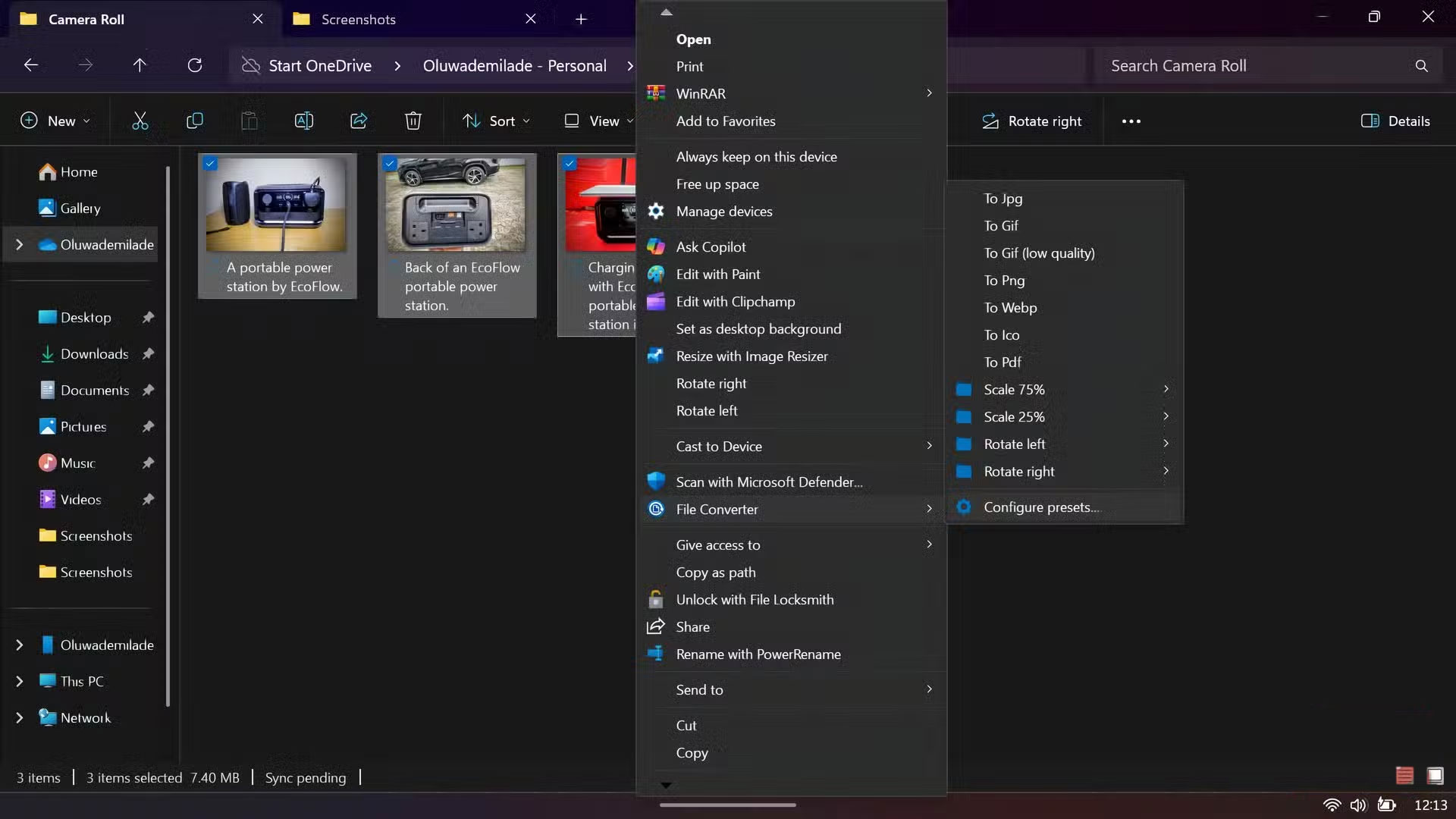Screen dimensions: 1456x819
Task: Select To Png in converter submenu
Action: coord(1004,281)
